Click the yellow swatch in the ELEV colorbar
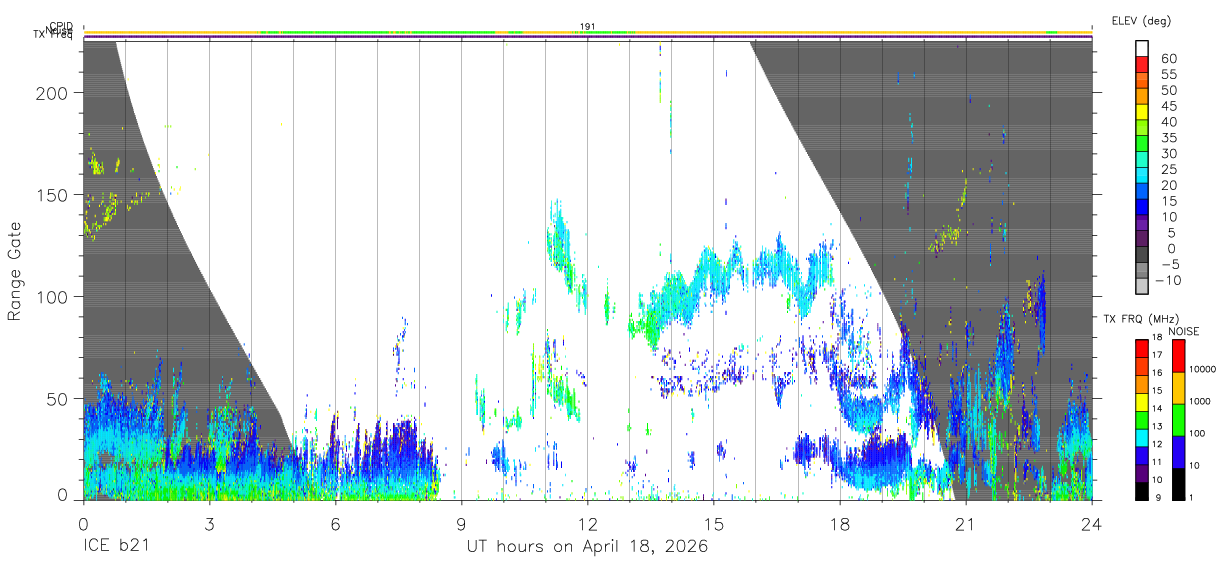 pos(1143,112)
